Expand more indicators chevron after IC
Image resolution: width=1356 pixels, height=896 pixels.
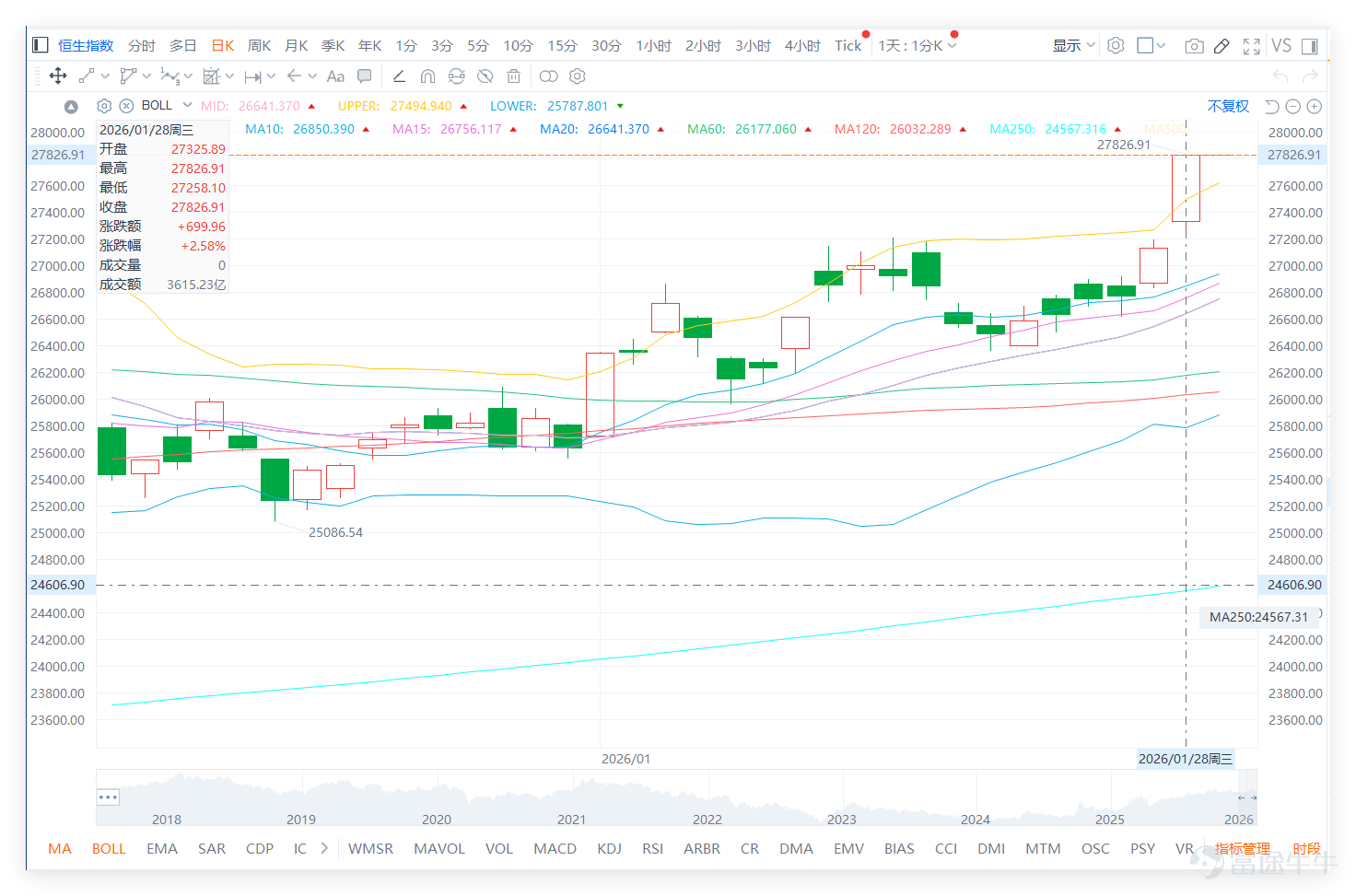coord(324,848)
